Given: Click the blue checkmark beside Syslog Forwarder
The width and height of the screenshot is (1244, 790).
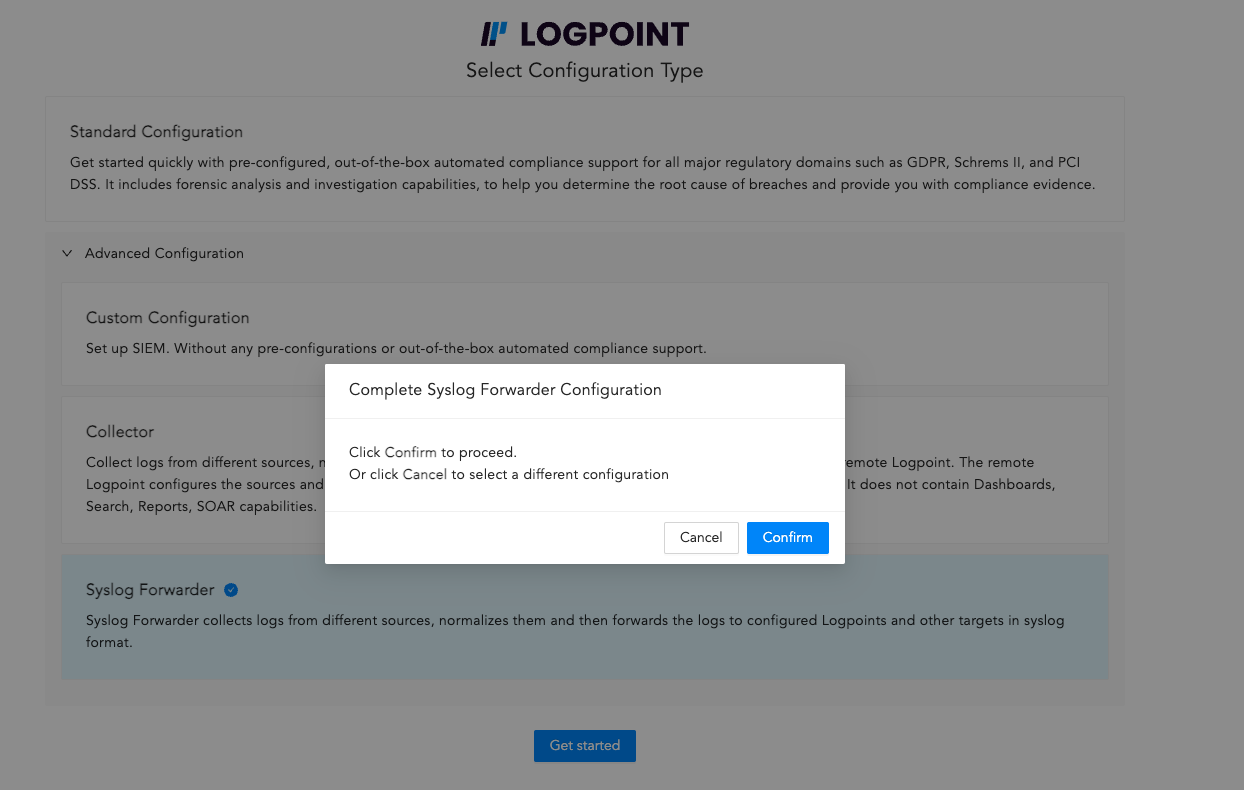Looking at the screenshot, I should pos(231,590).
